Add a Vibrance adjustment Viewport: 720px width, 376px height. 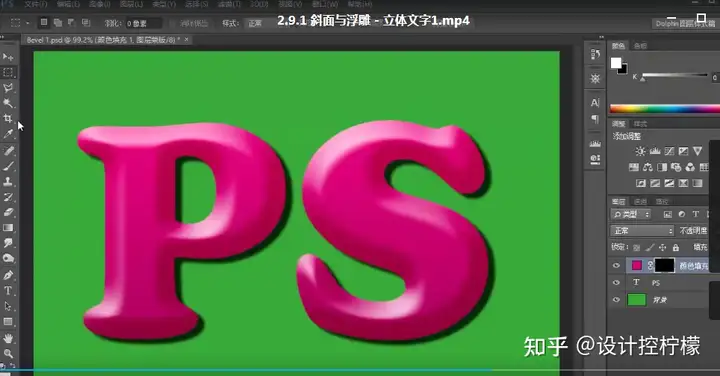coord(698,151)
